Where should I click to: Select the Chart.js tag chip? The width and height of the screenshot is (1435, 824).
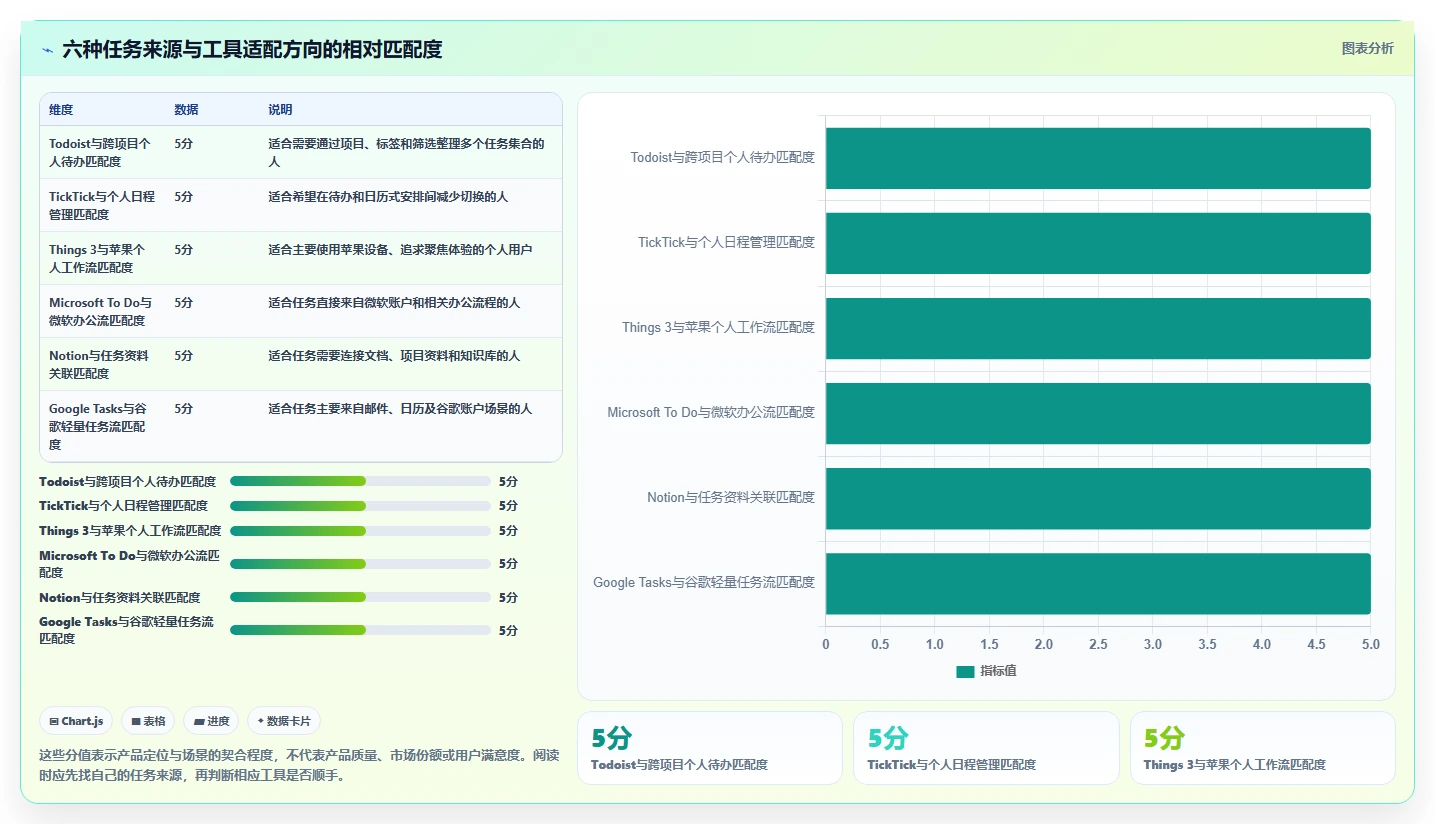click(76, 721)
